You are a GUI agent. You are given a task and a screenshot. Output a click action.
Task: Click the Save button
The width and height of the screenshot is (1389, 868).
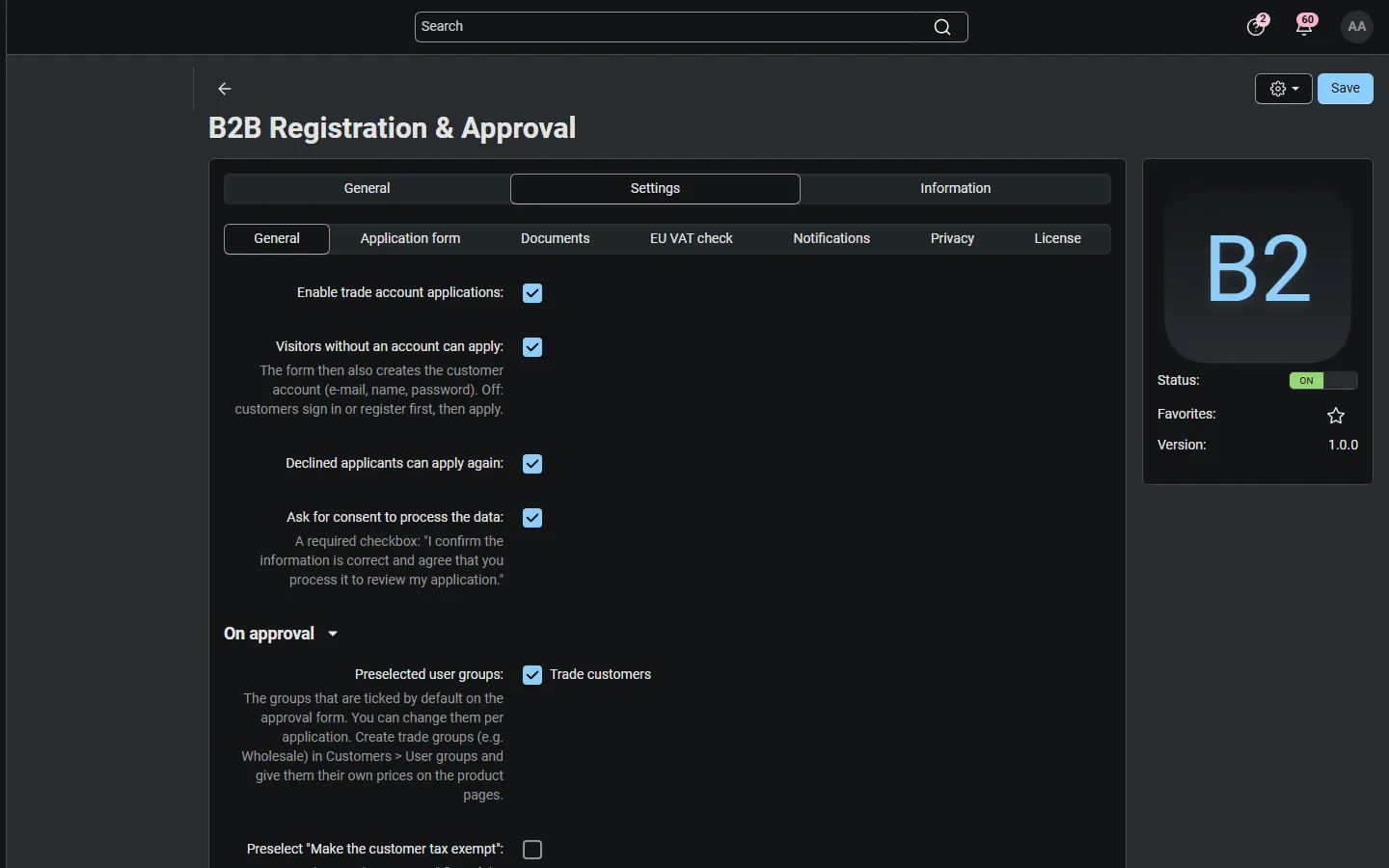(x=1345, y=89)
